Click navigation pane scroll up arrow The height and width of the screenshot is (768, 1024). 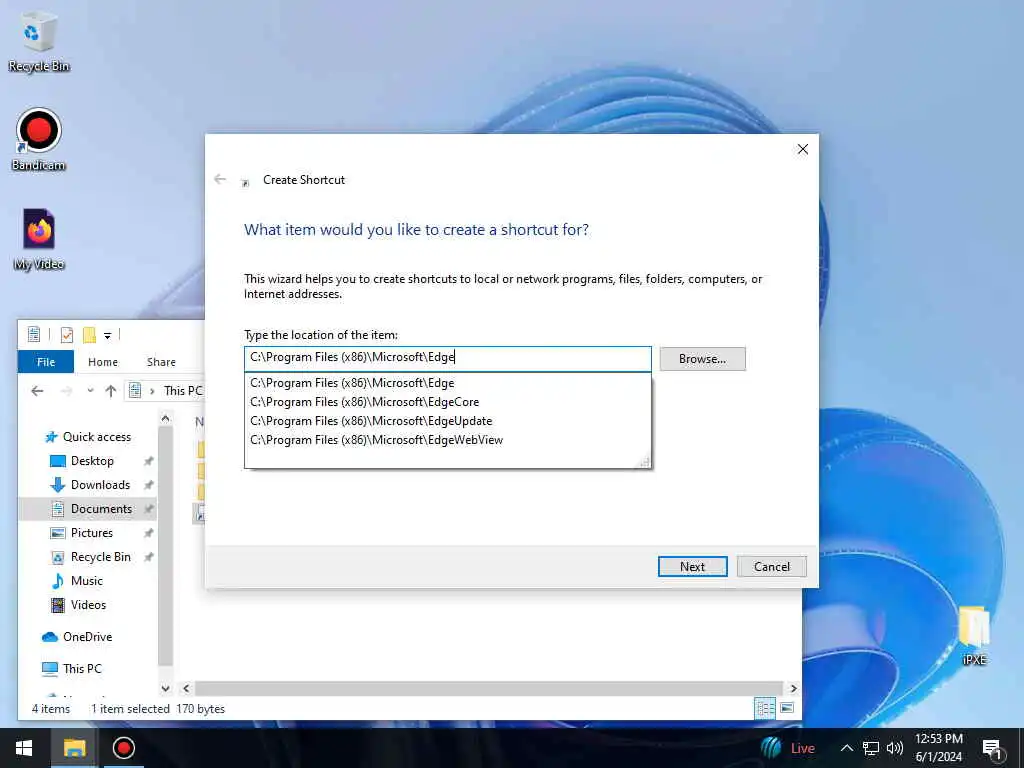165,418
